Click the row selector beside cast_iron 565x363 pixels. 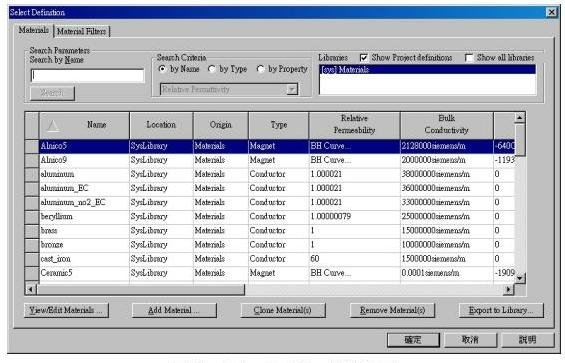[x=32, y=259]
